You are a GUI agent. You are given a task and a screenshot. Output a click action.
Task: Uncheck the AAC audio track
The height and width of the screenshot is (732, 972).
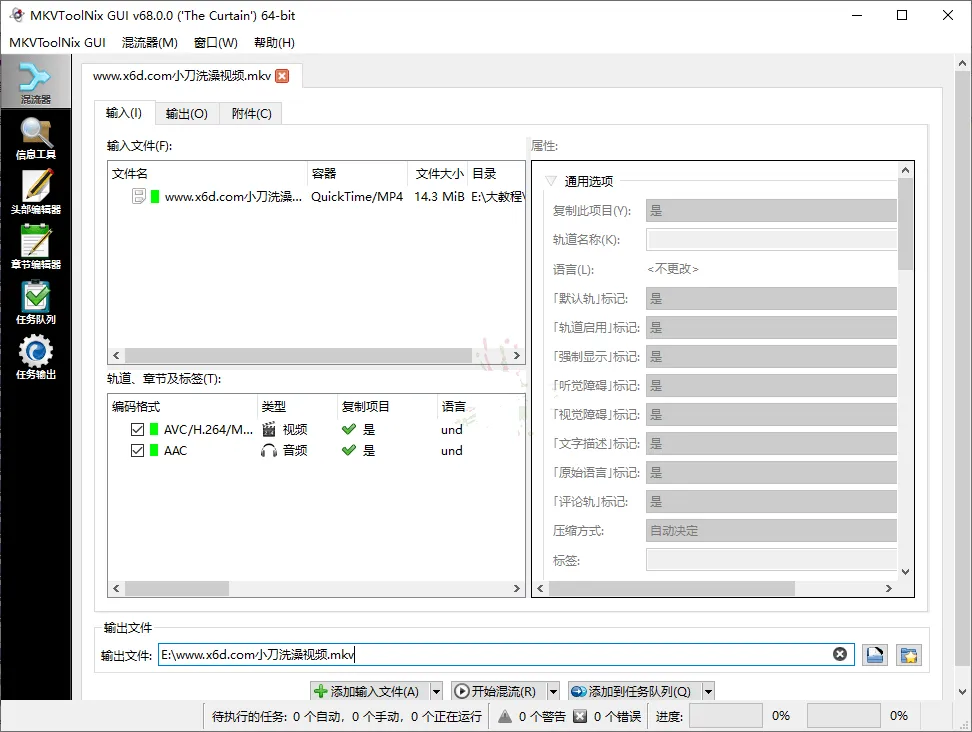(x=138, y=450)
